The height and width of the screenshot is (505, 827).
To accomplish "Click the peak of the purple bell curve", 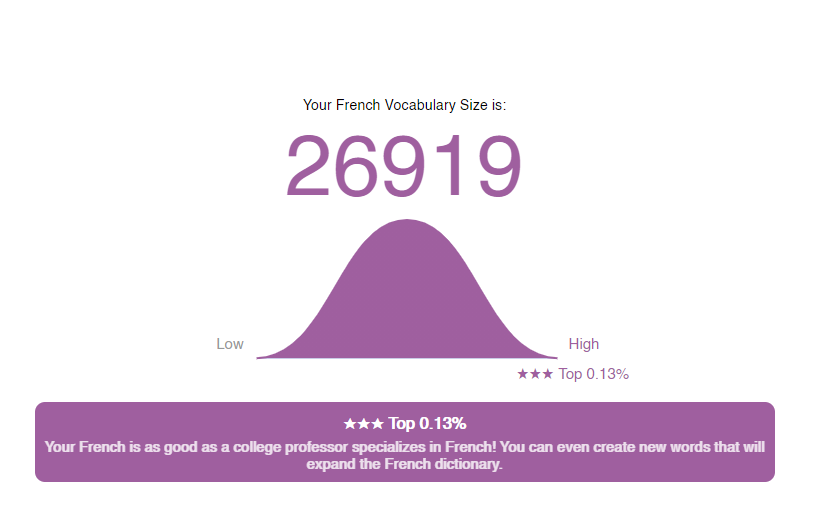I will click(x=406, y=222).
